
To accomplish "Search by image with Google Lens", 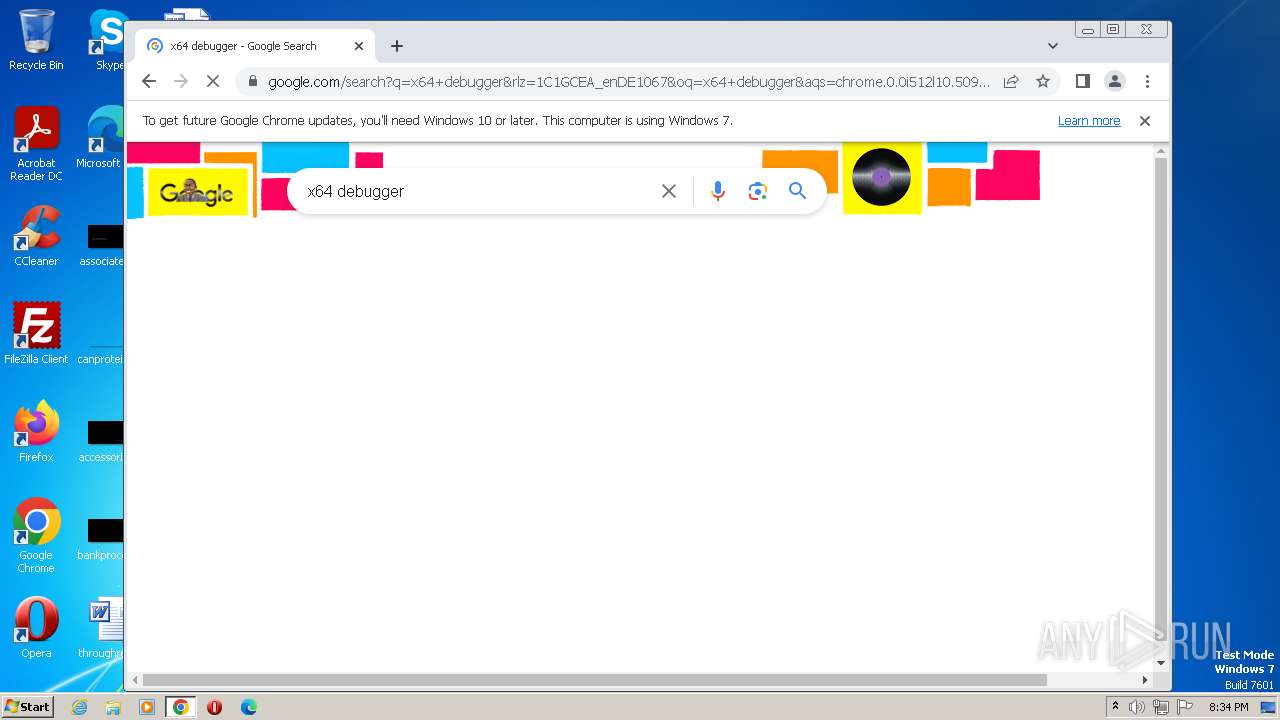I will pyautogui.click(x=757, y=191).
